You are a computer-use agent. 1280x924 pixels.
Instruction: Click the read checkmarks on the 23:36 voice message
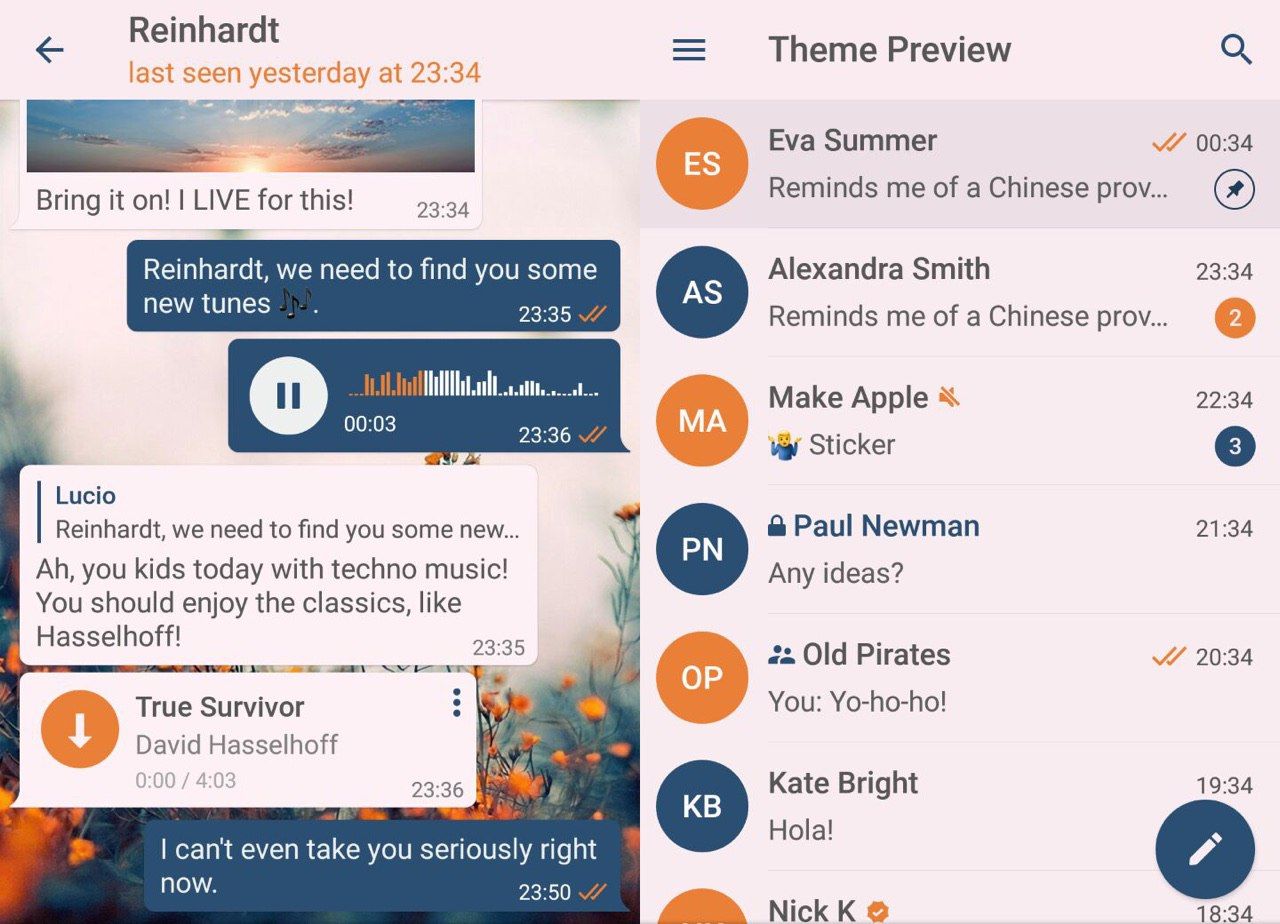(x=593, y=435)
